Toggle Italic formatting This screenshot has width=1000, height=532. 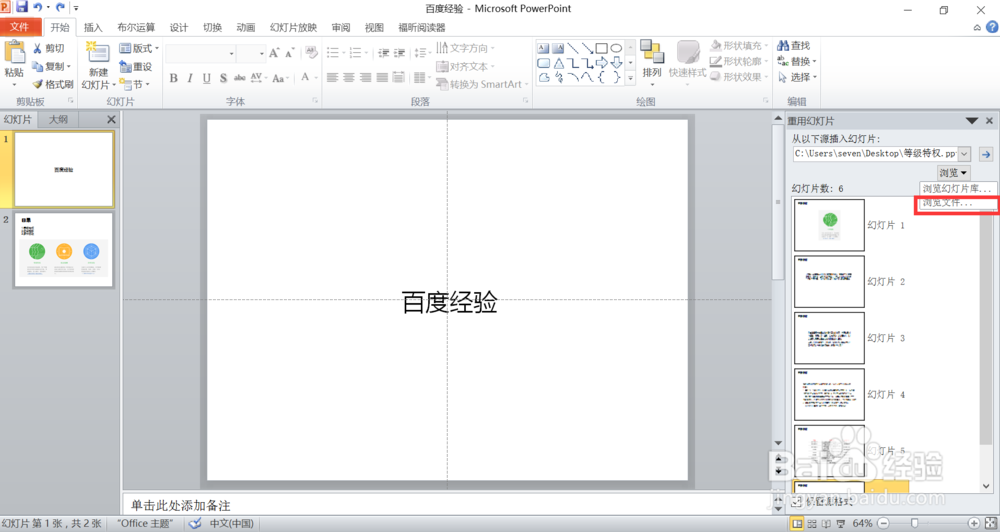(190, 78)
